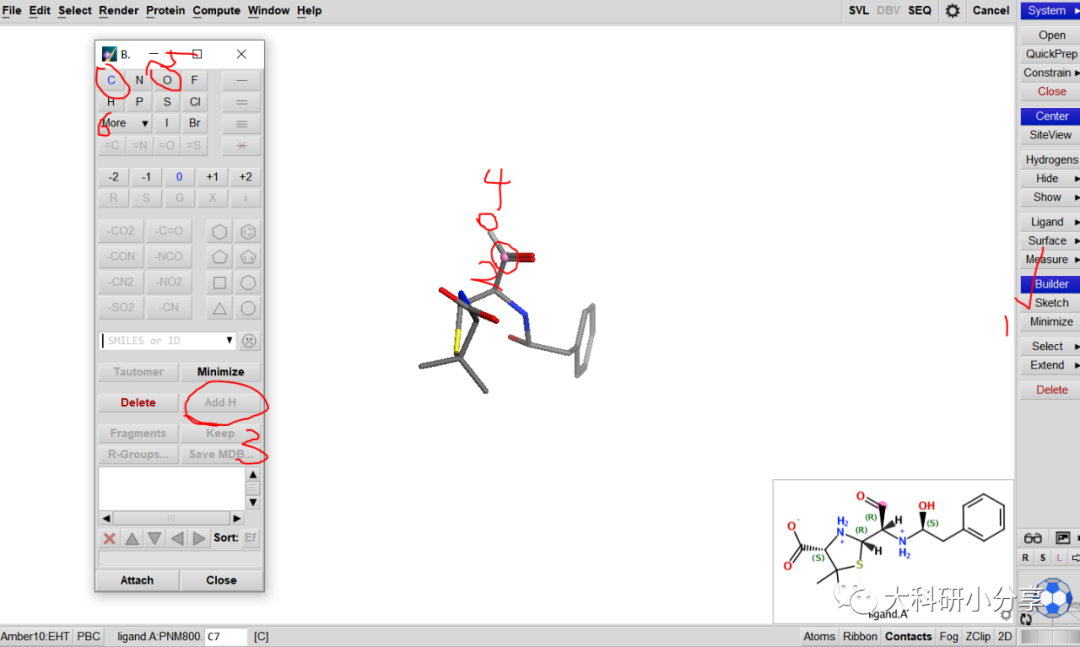1080x647 pixels.
Task: Expand the System menu in right panel
Action: tap(1050, 10)
